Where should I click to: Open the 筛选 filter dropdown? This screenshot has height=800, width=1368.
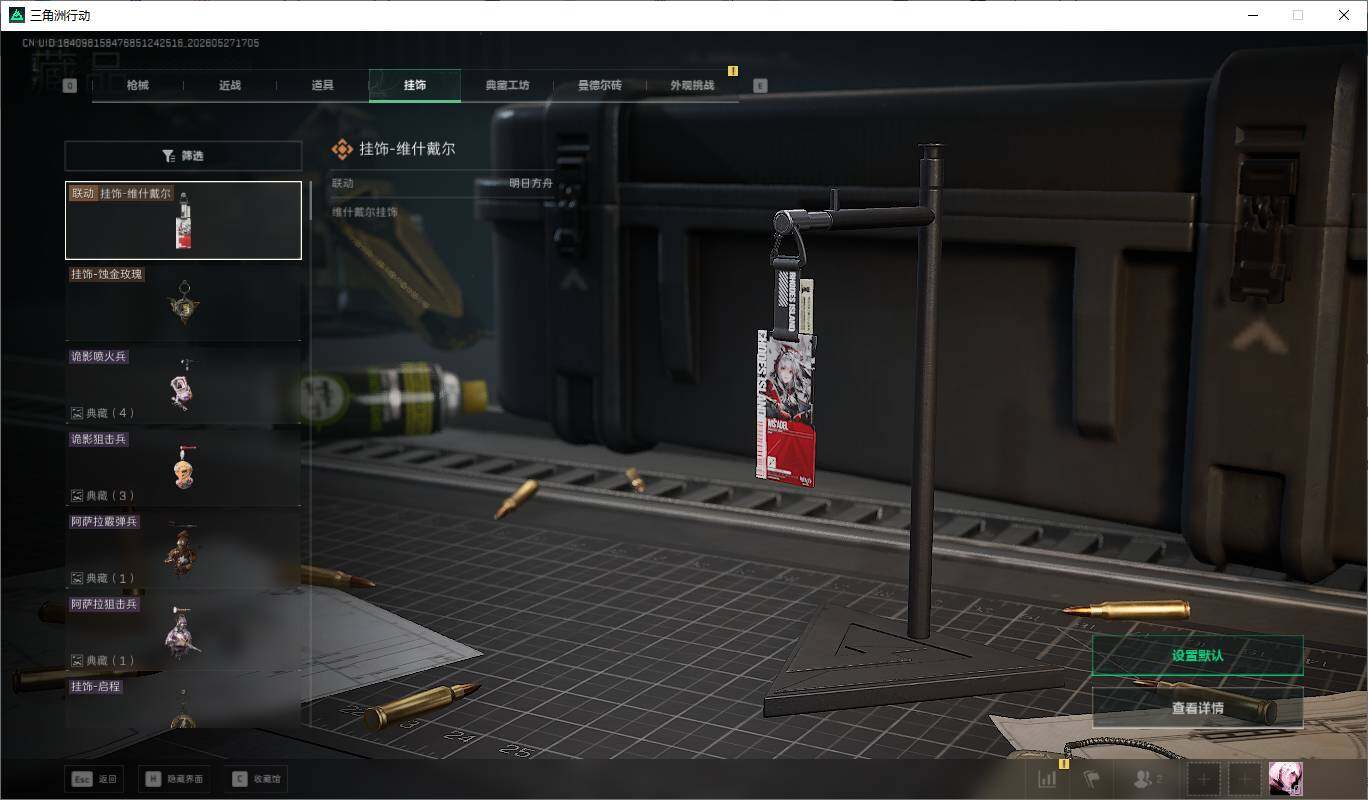pos(183,156)
